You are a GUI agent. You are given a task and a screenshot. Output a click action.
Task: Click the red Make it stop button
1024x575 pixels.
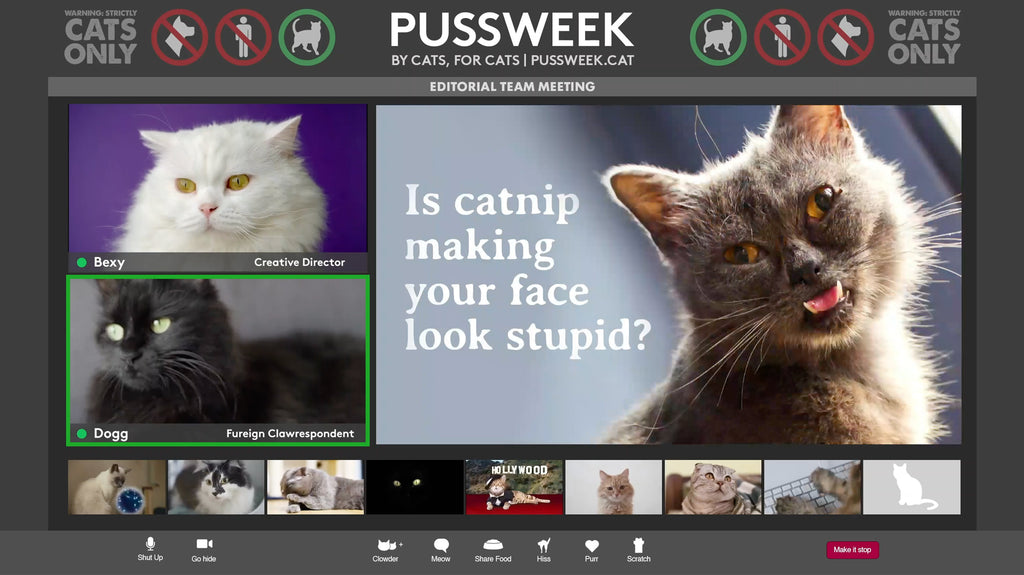(852, 550)
